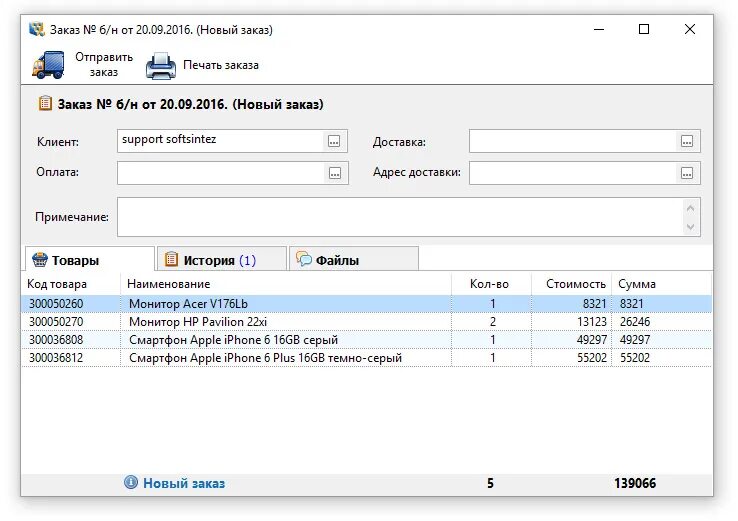Sort by the Код товара column header
This screenshot has height=521, width=738.
71,284
